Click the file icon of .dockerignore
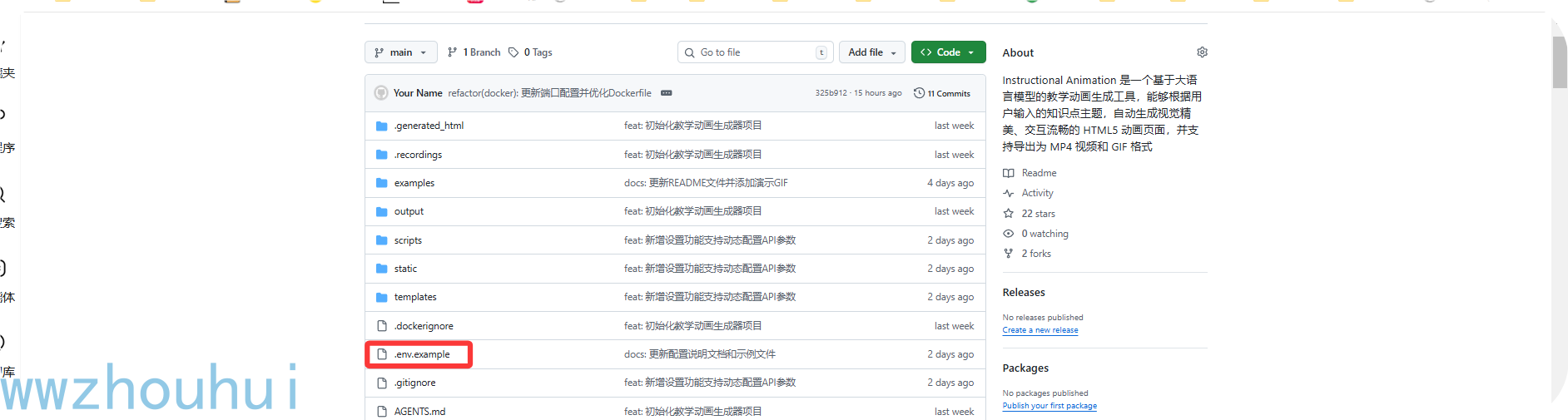Image resolution: width=1568 pixels, height=420 pixels. click(382, 326)
